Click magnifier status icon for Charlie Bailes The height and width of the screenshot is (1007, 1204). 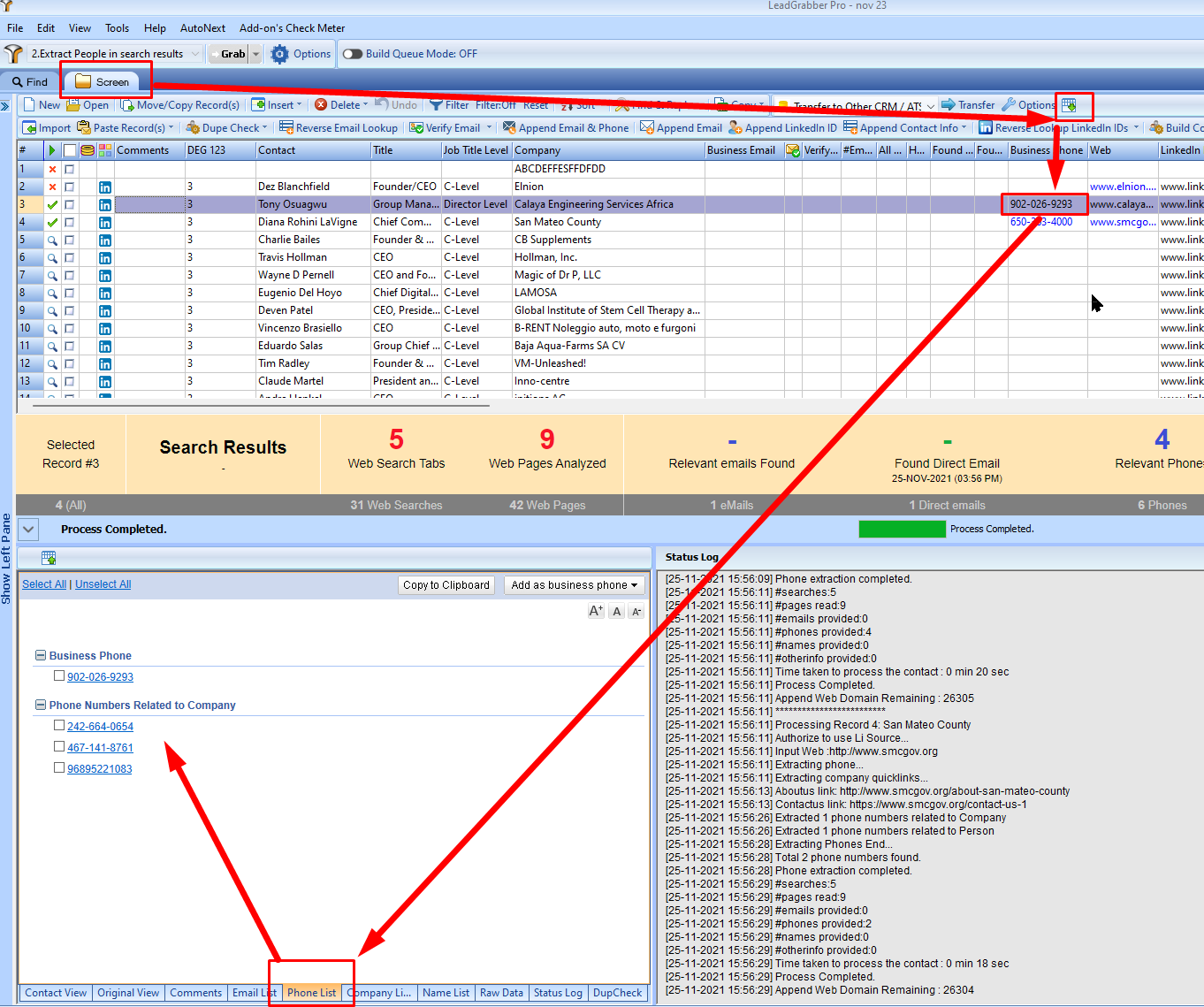[x=52, y=240]
